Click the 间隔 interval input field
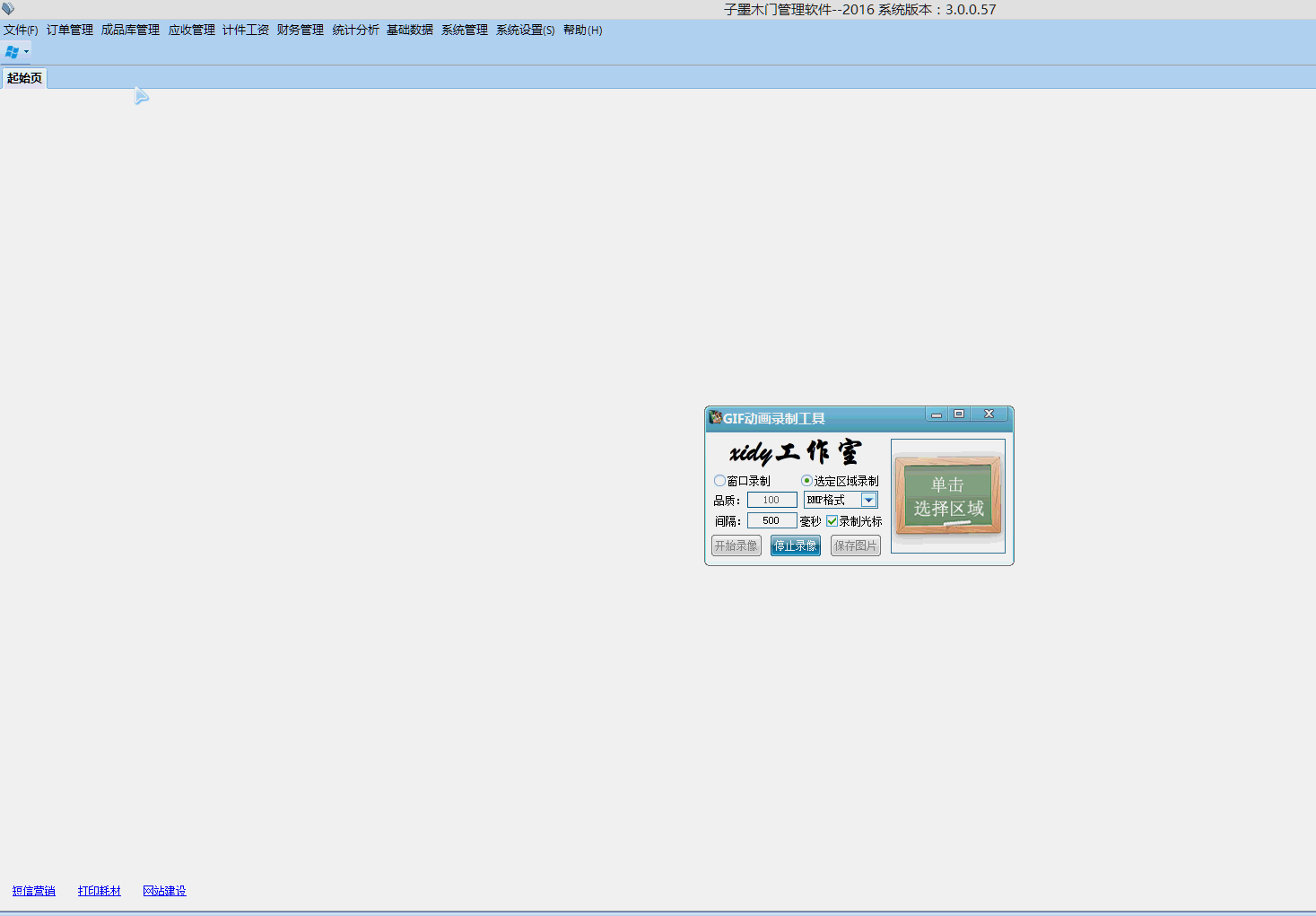Image resolution: width=1316 pixels, height=916 pixels. click(x=771, y=521)
